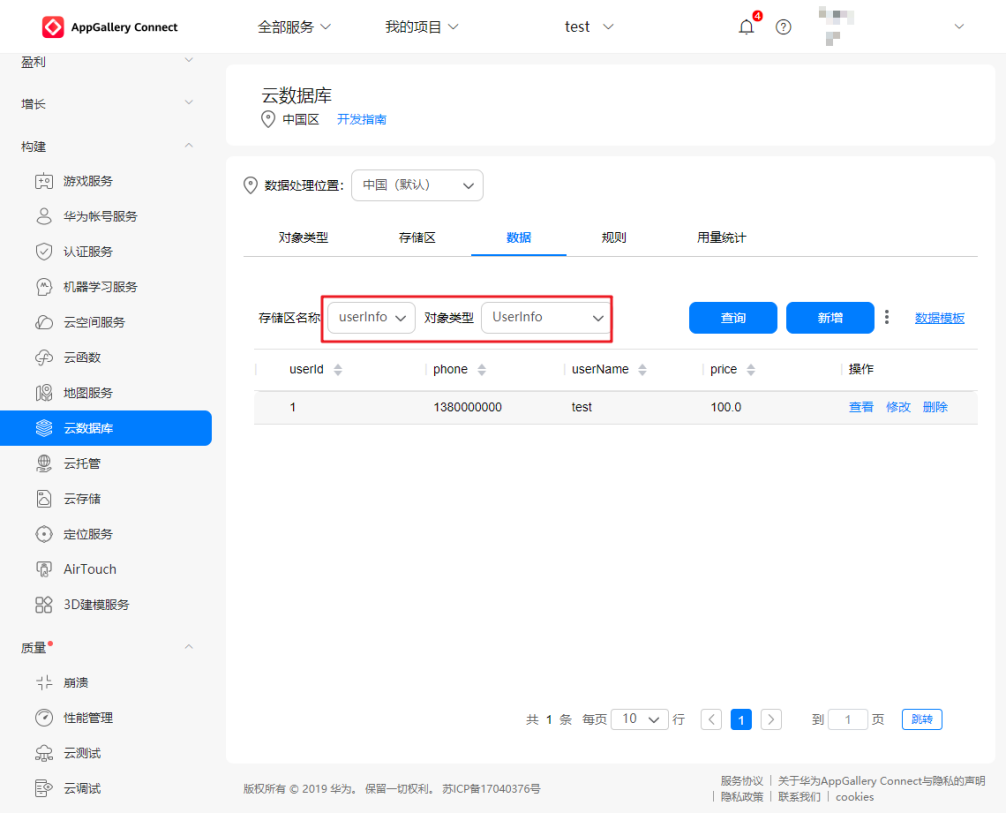The width and height of the screenshot is (1006, 813).
Task: Open the rows-per-page 10 dropdown
Action: 640,719
